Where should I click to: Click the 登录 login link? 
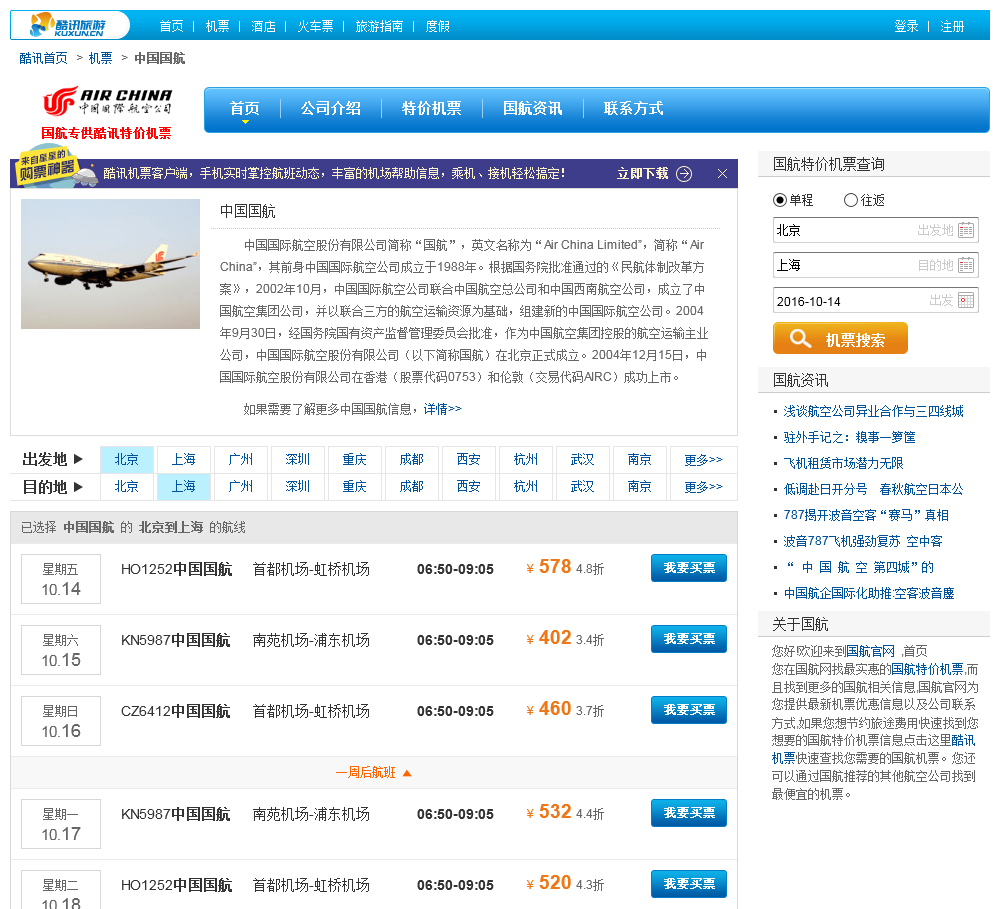pos(906,26)
